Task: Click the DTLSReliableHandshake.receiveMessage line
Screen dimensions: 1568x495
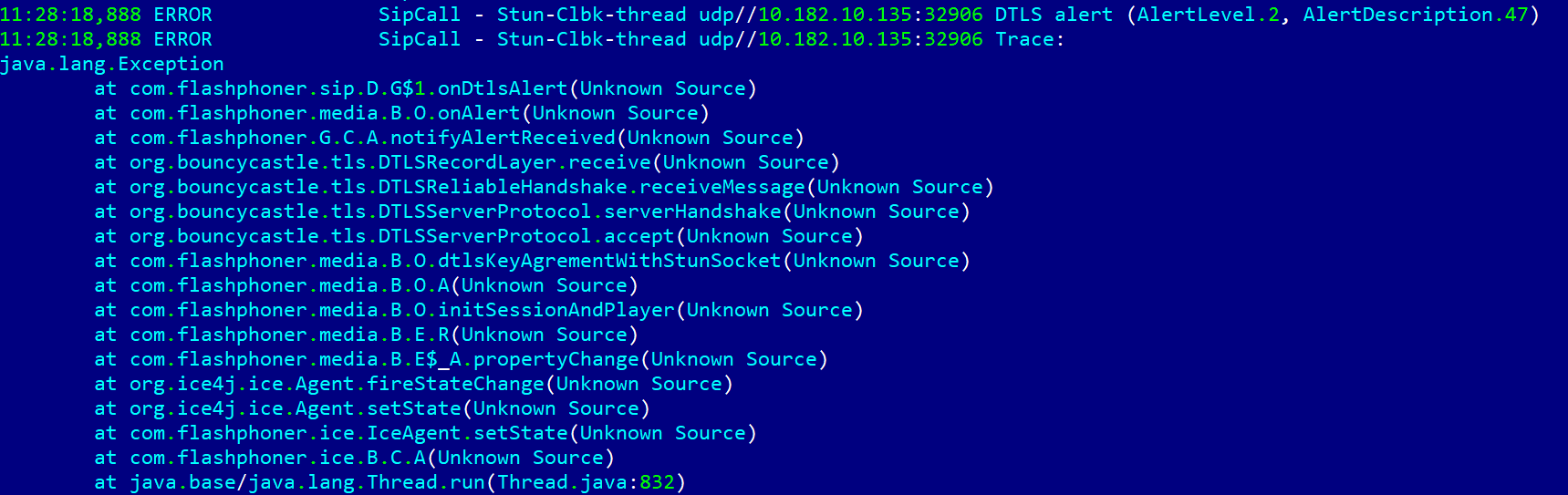Action: (591, 187)
